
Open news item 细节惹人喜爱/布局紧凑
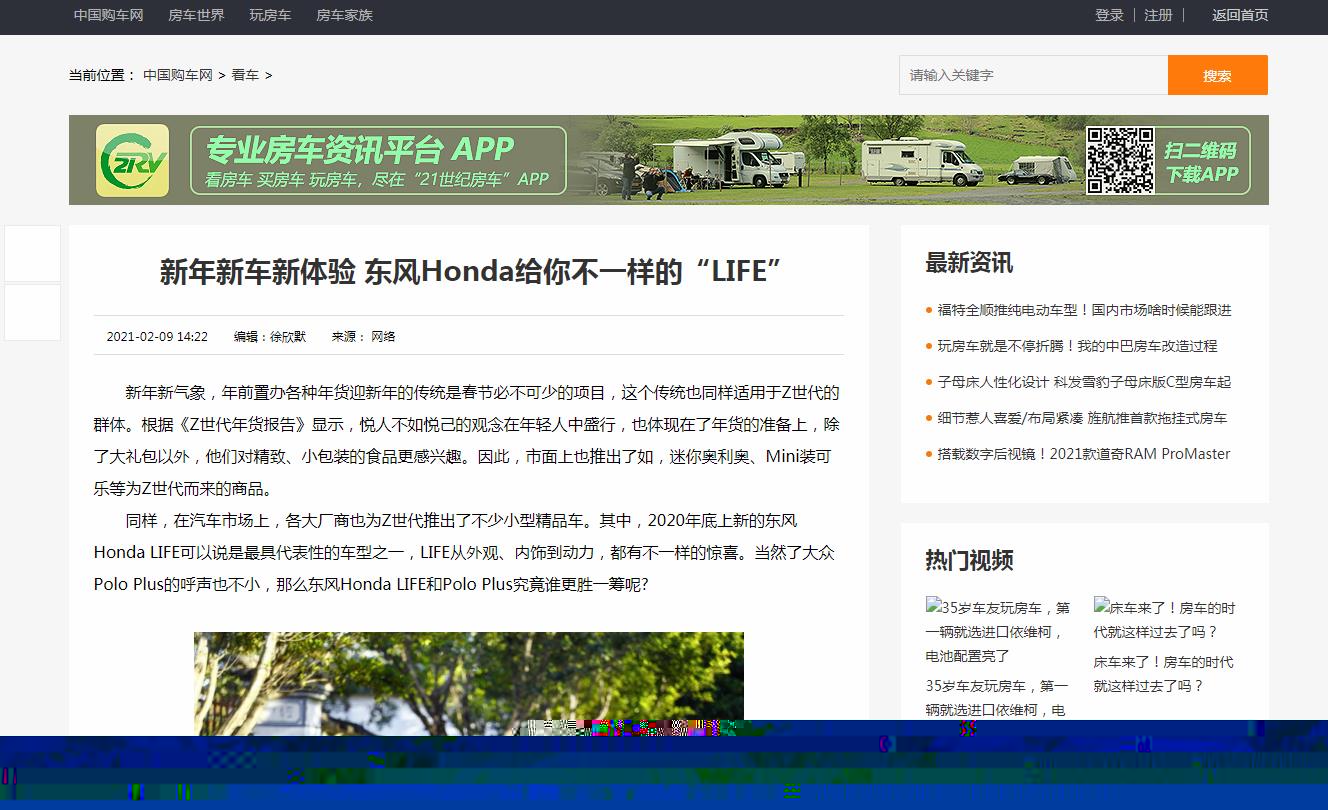[1082, 418]
